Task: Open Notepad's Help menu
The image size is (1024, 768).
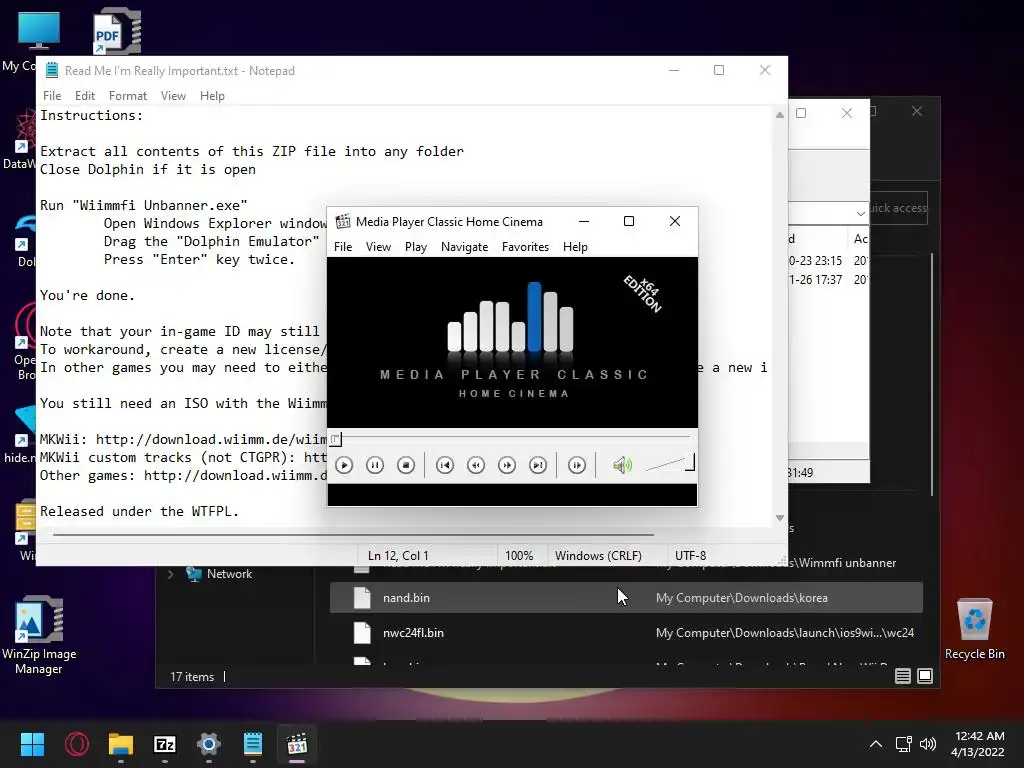Action: click(212, 96)
